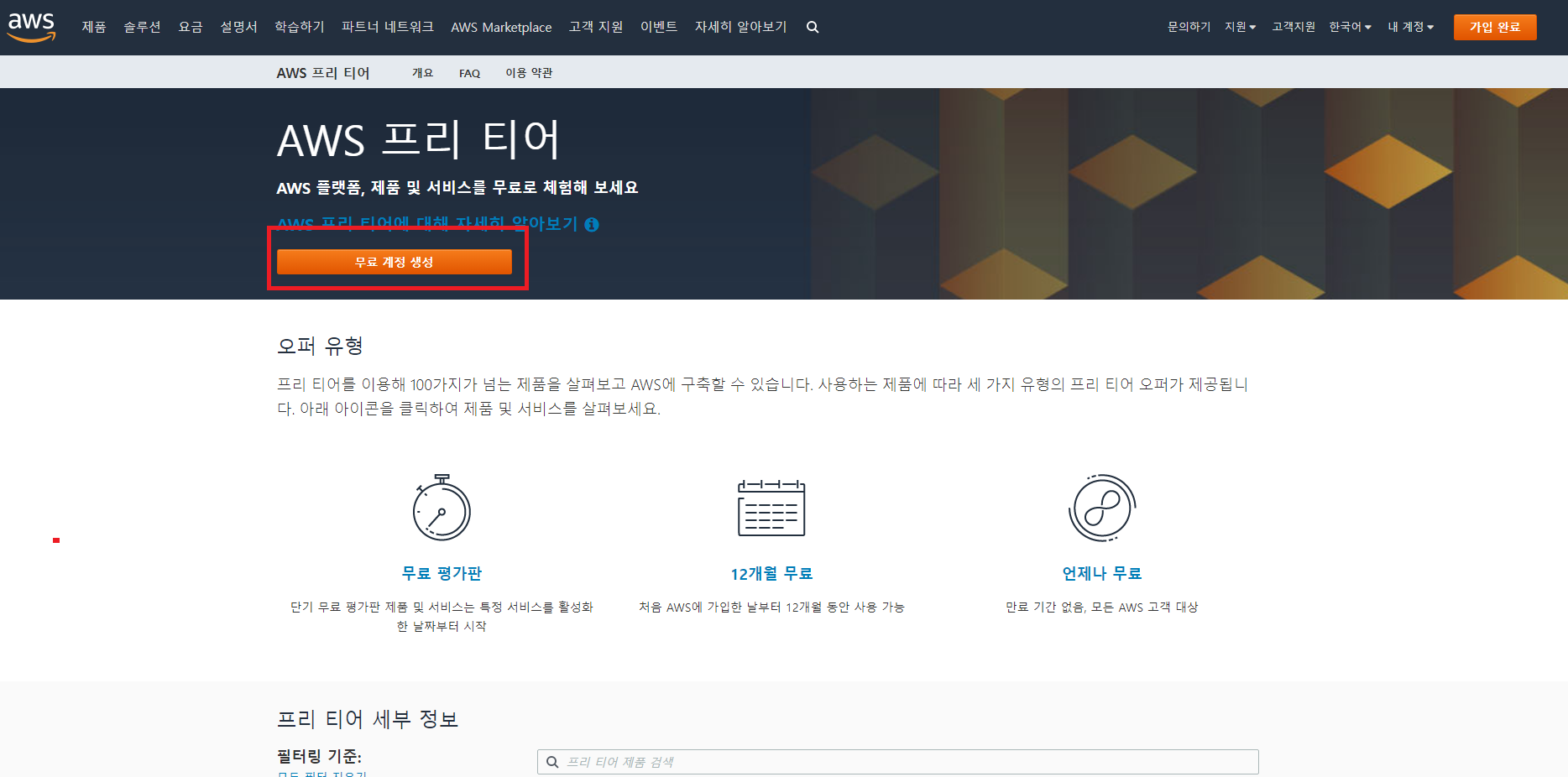The height and width of the screenshot is (777, 1568).
Task: Open the search magnifier icon in top navigation
Action: [813, 27]
